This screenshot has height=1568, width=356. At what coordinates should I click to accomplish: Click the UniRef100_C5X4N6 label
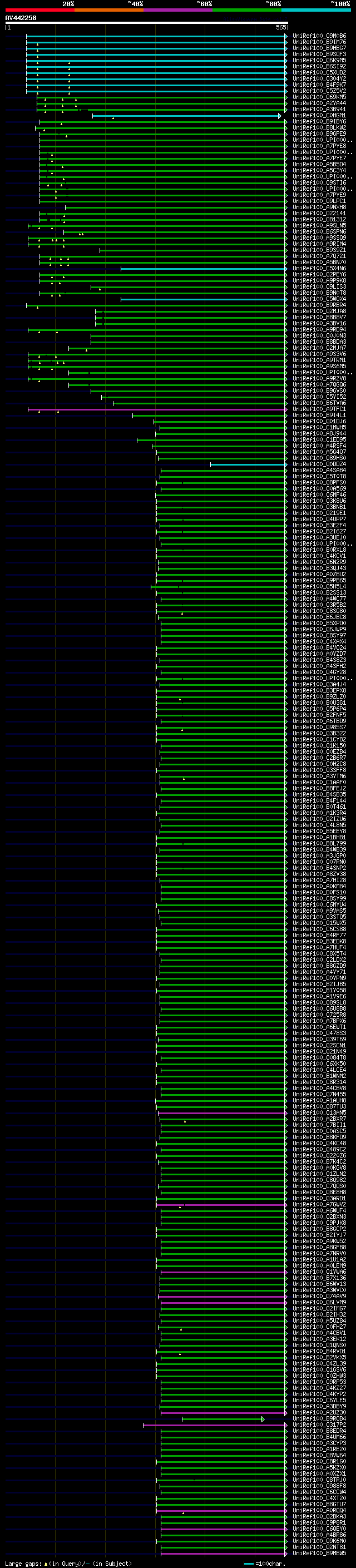point(319,269)
